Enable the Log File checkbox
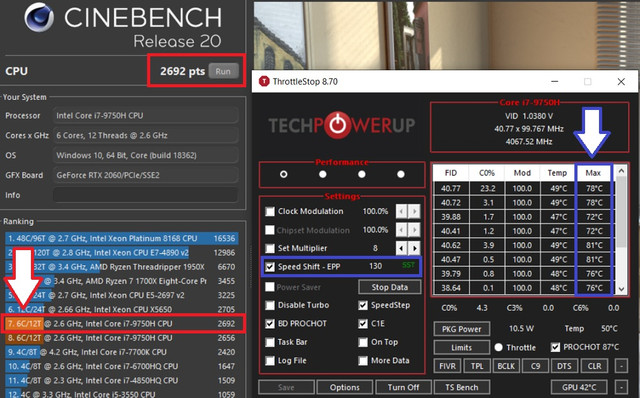Screen dimensions: 640x398 point(270,360)
